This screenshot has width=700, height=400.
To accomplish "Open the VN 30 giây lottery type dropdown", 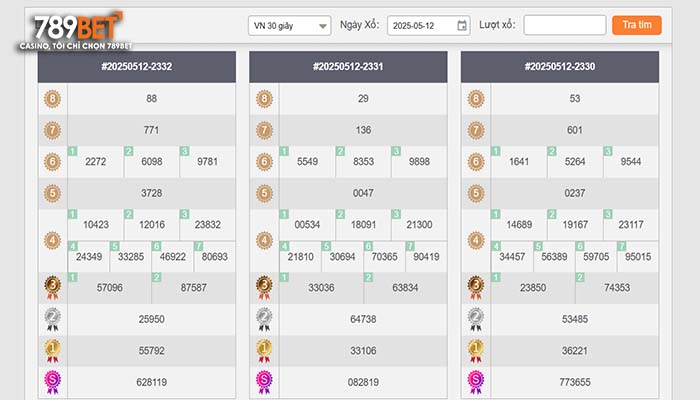I will coord(290,26).
